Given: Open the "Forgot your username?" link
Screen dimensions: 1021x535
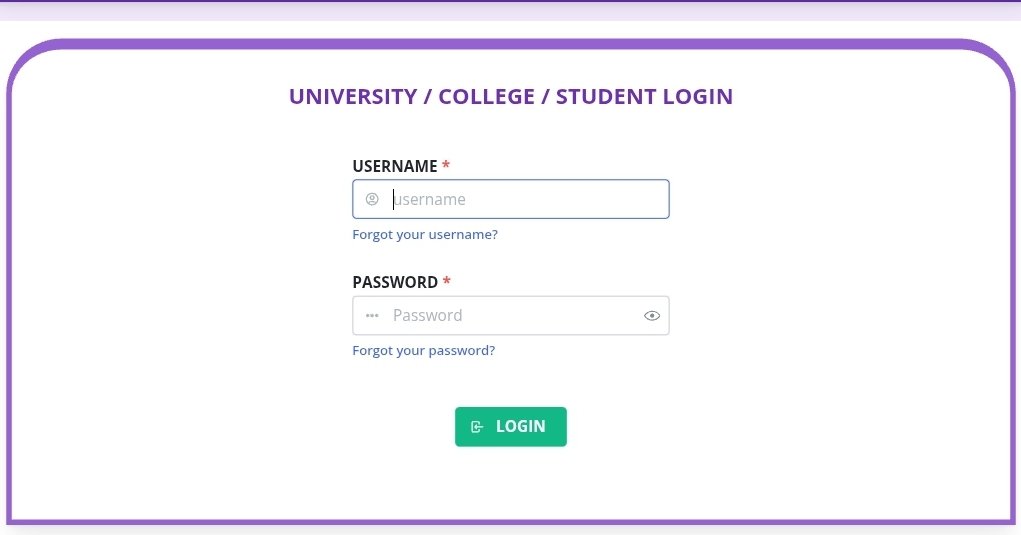Looking at the screenshot, I should (425, 235).
